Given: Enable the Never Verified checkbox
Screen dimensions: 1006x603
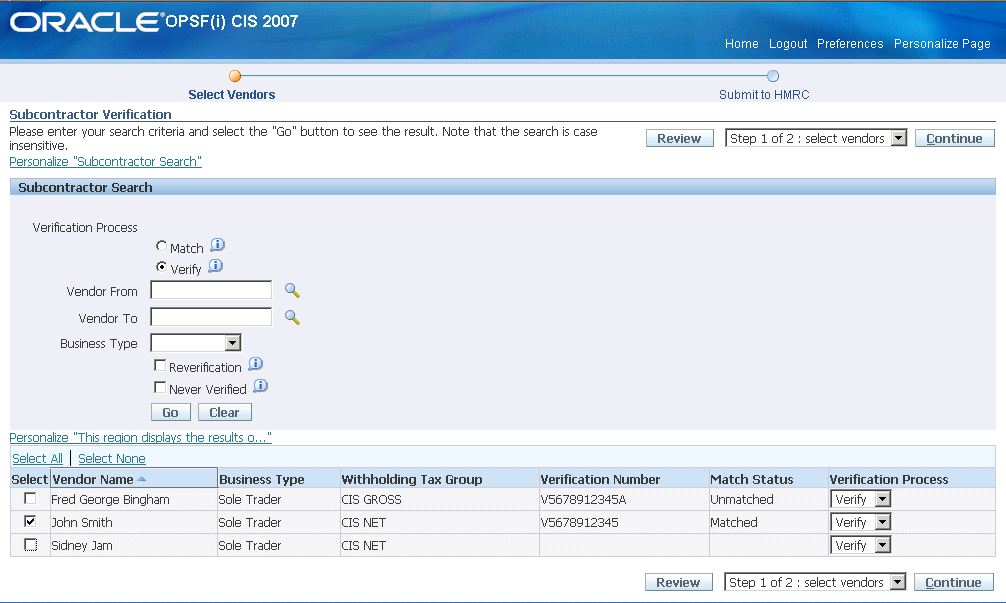Looking at the screenshot, I should tap(160, 387).
